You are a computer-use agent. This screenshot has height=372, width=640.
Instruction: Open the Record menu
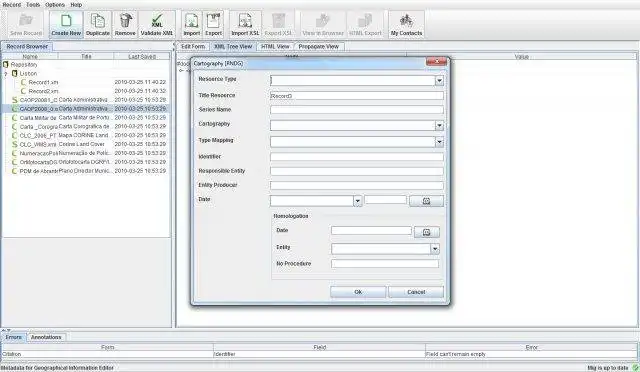point(11,5)
